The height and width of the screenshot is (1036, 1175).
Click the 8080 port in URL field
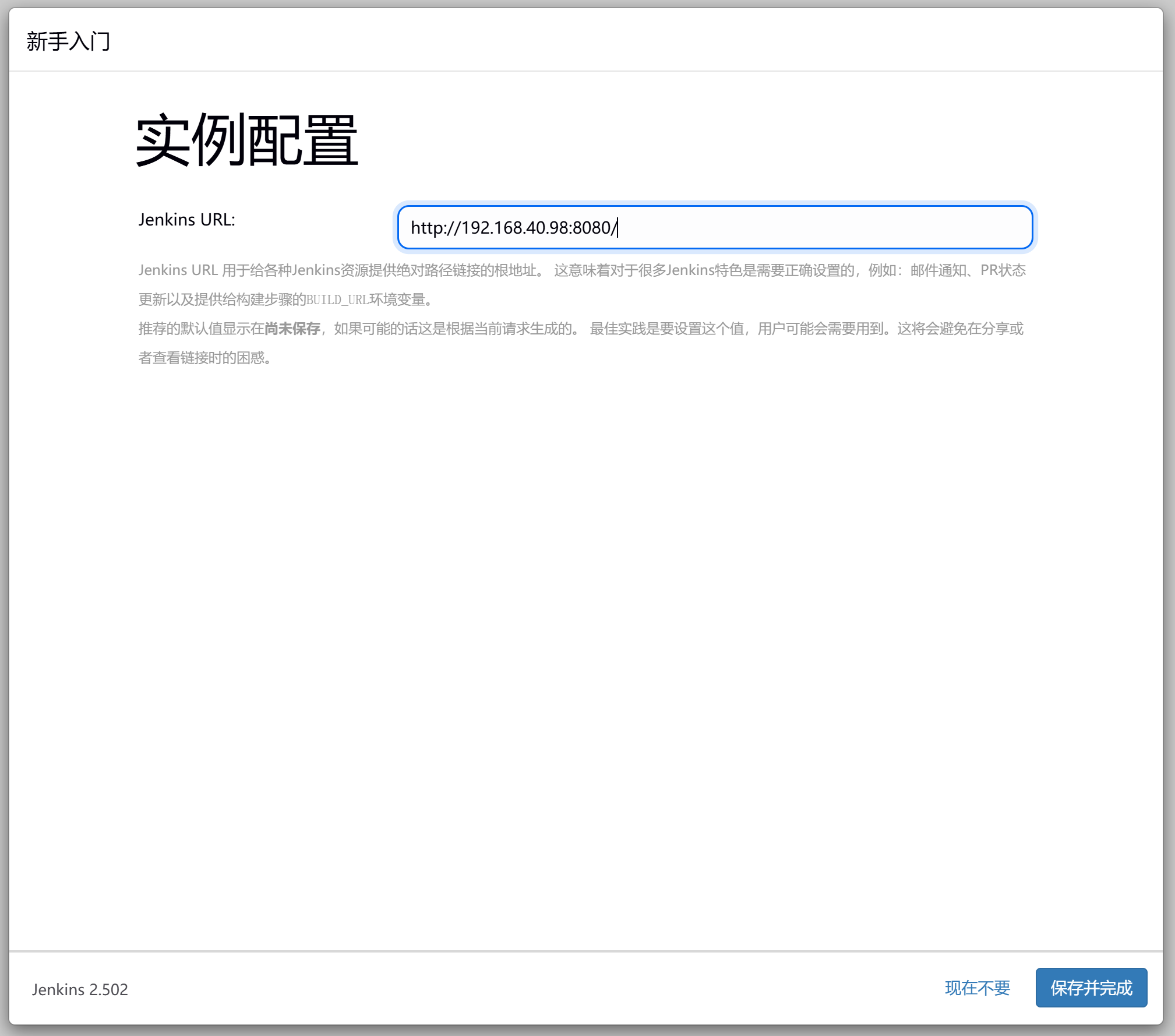point(591,227)
